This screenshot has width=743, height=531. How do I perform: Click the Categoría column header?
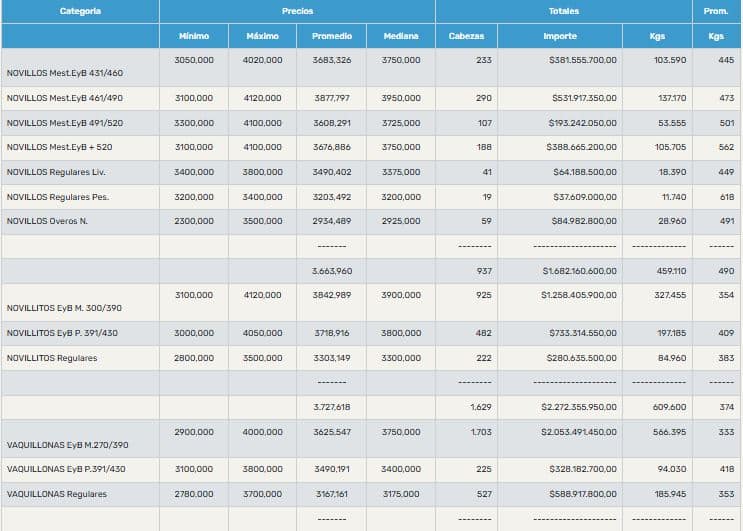pos(80,11)
